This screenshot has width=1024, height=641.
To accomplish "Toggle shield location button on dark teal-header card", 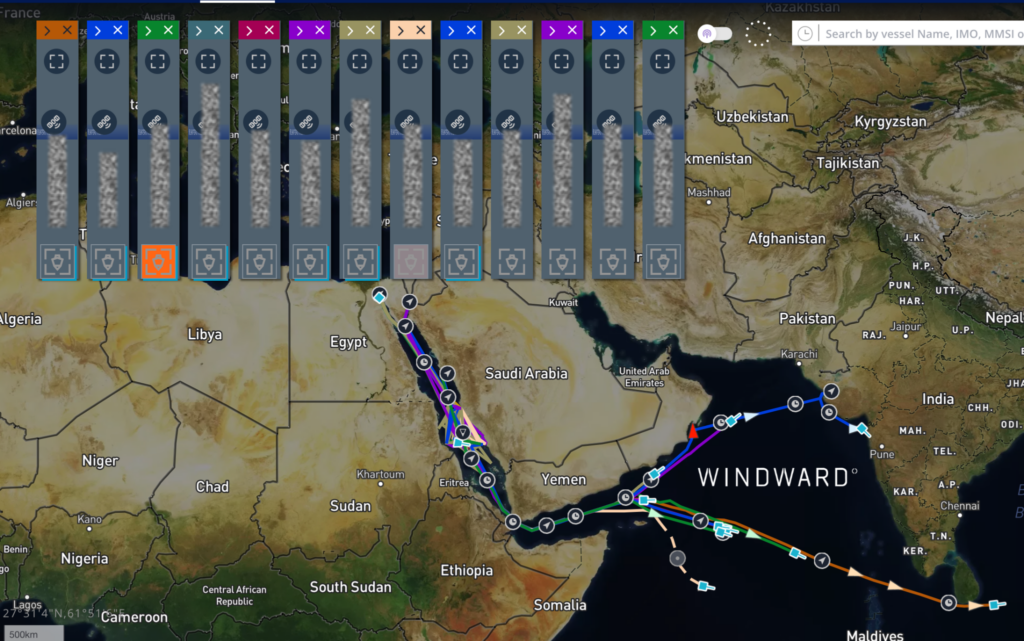I will (208, 262).
